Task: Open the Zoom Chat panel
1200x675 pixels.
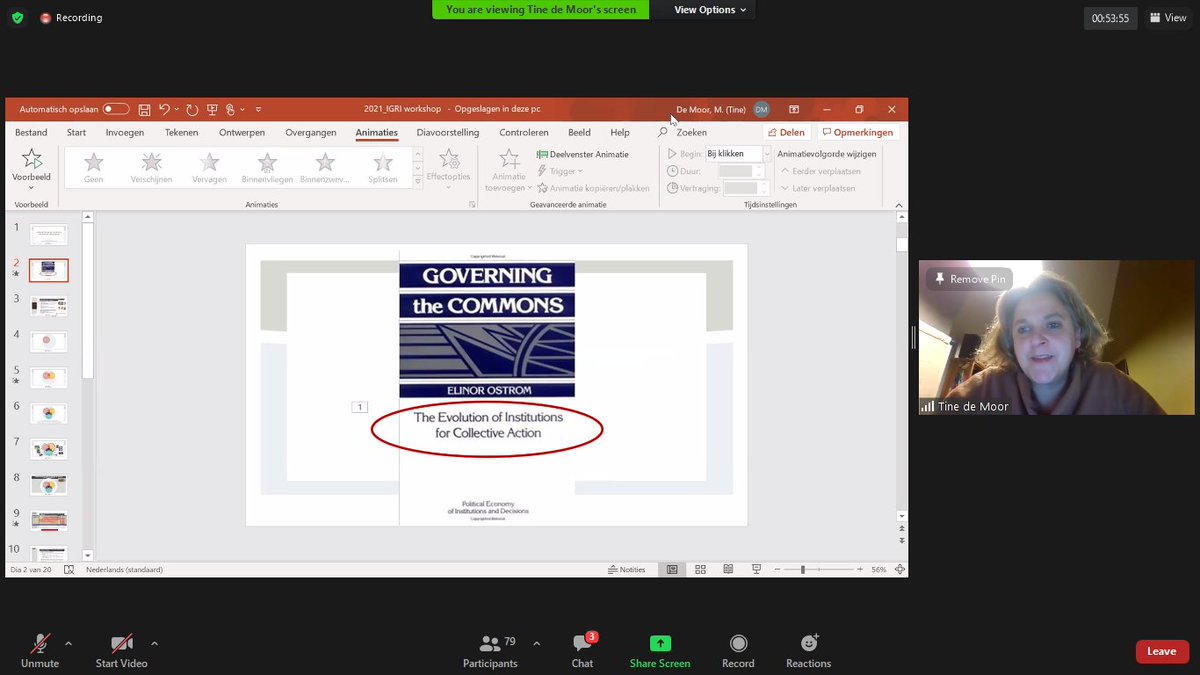Action: (582, 651)
